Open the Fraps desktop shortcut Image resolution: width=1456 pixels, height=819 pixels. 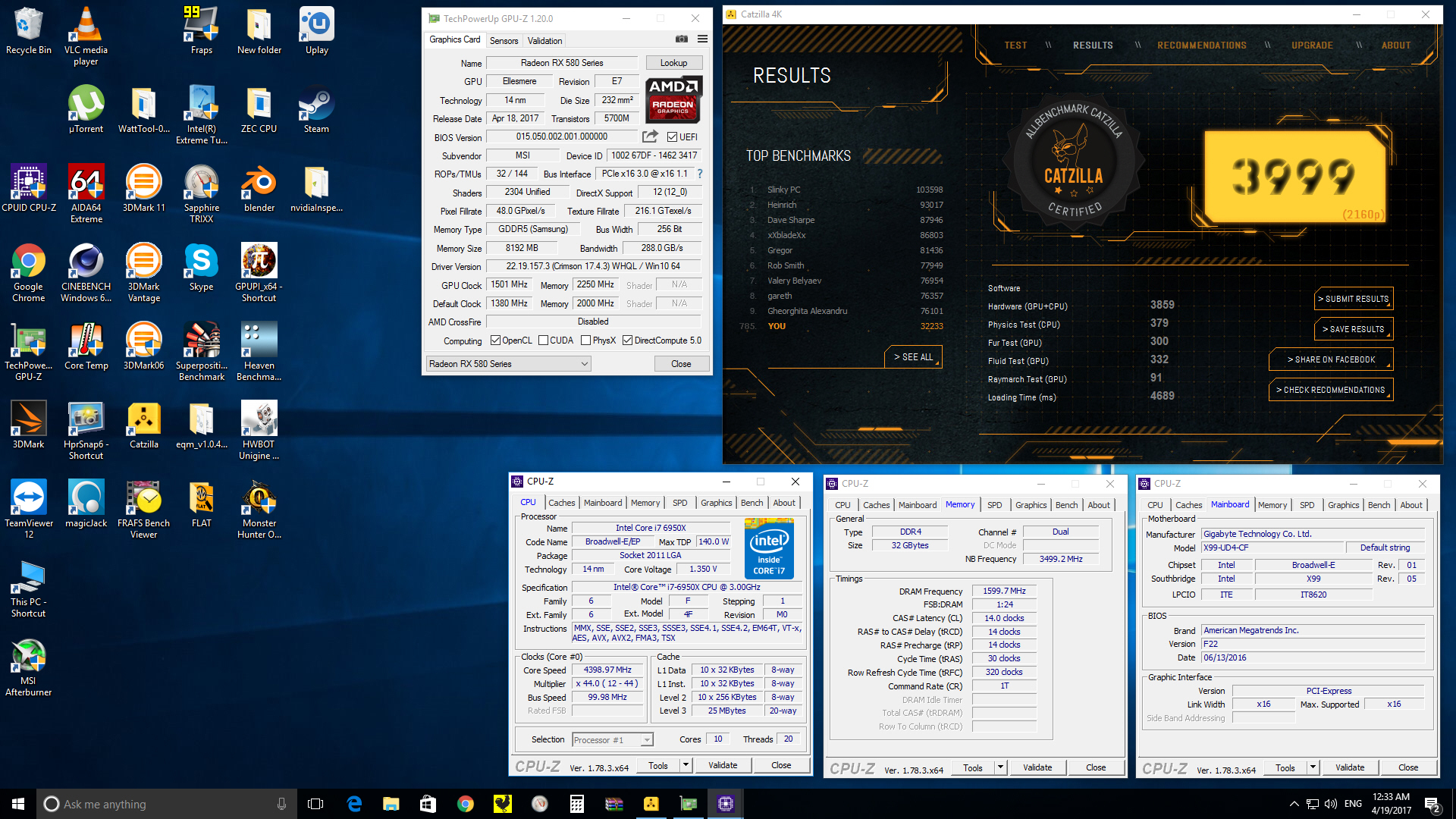[202, 32]
